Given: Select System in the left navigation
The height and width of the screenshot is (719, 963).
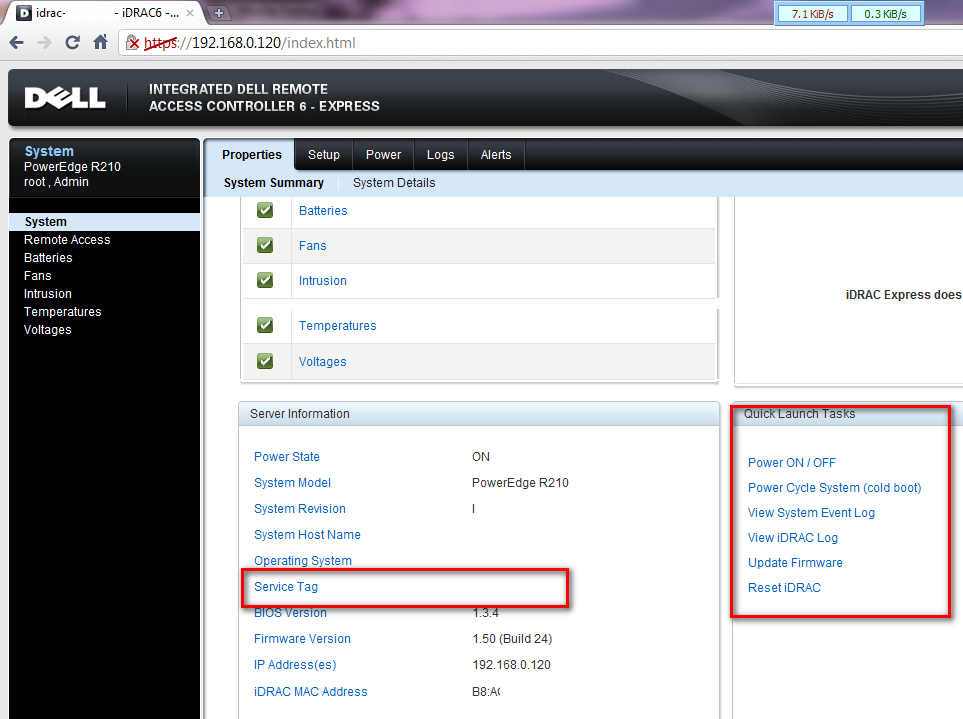Looking at the screenshot, I should pyautogui.click(x=104, y=222).
